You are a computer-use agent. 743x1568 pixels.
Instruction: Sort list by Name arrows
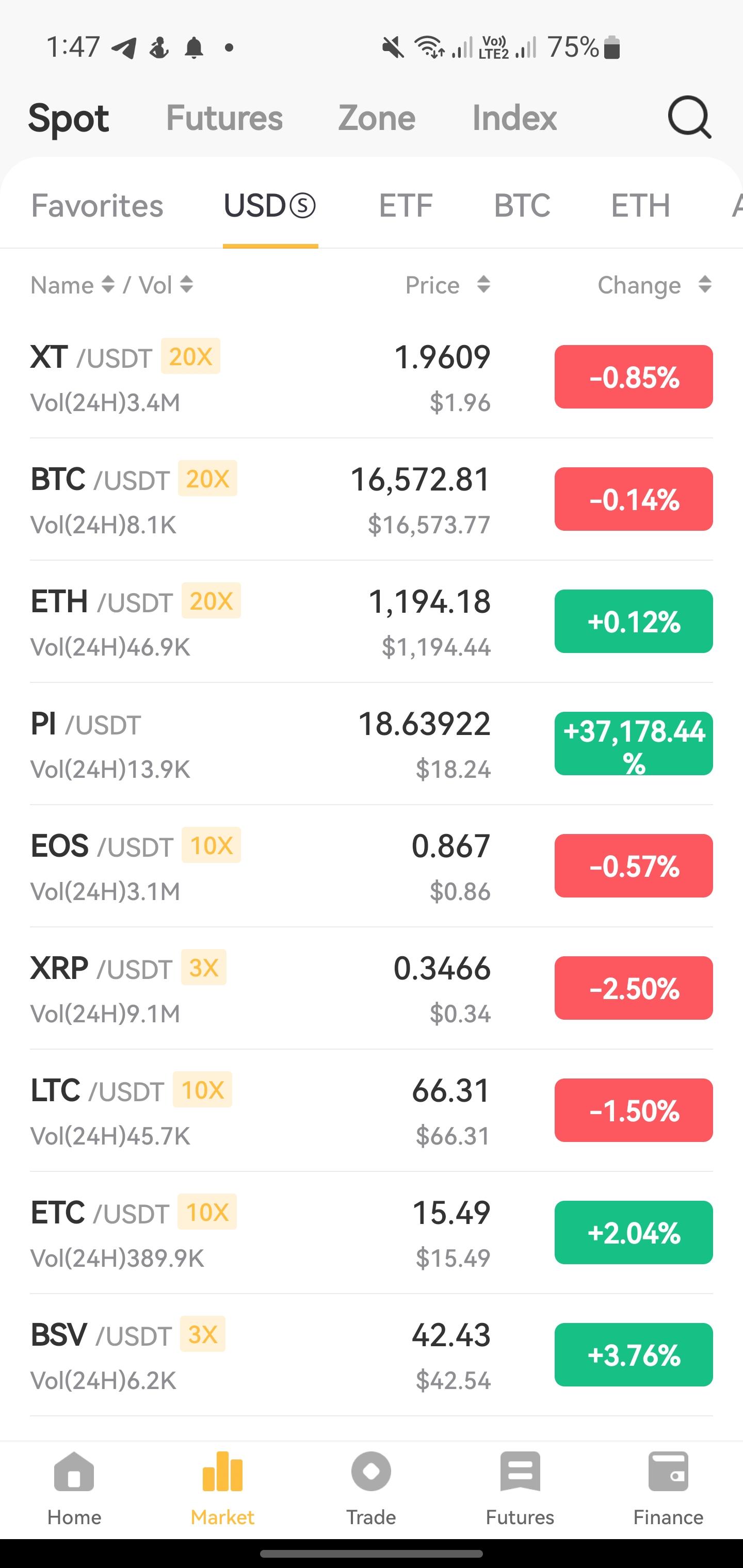[108, 284]
